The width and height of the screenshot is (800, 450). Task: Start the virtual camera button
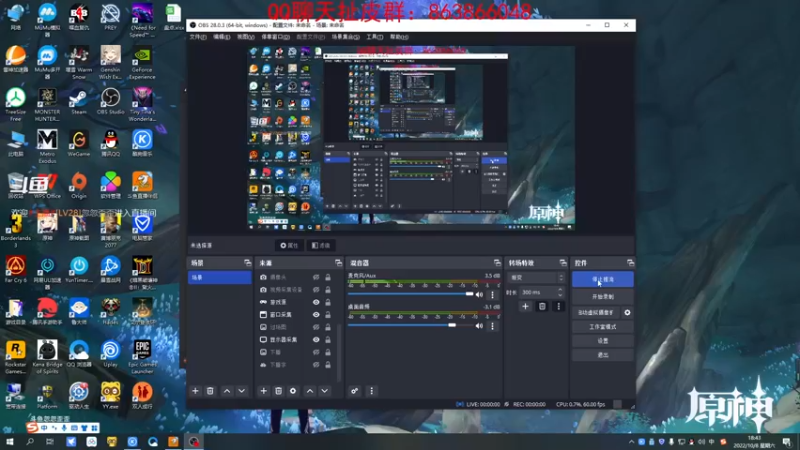[x=595, y=312]
